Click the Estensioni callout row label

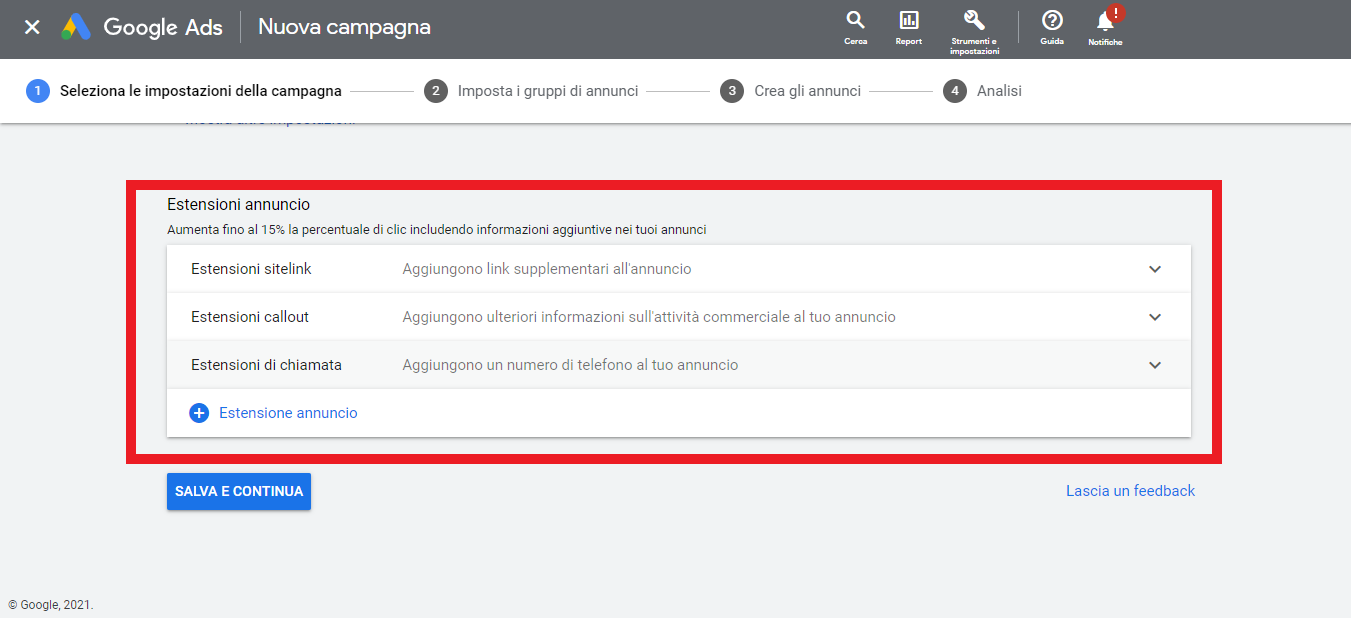click(x=250, y=317)
